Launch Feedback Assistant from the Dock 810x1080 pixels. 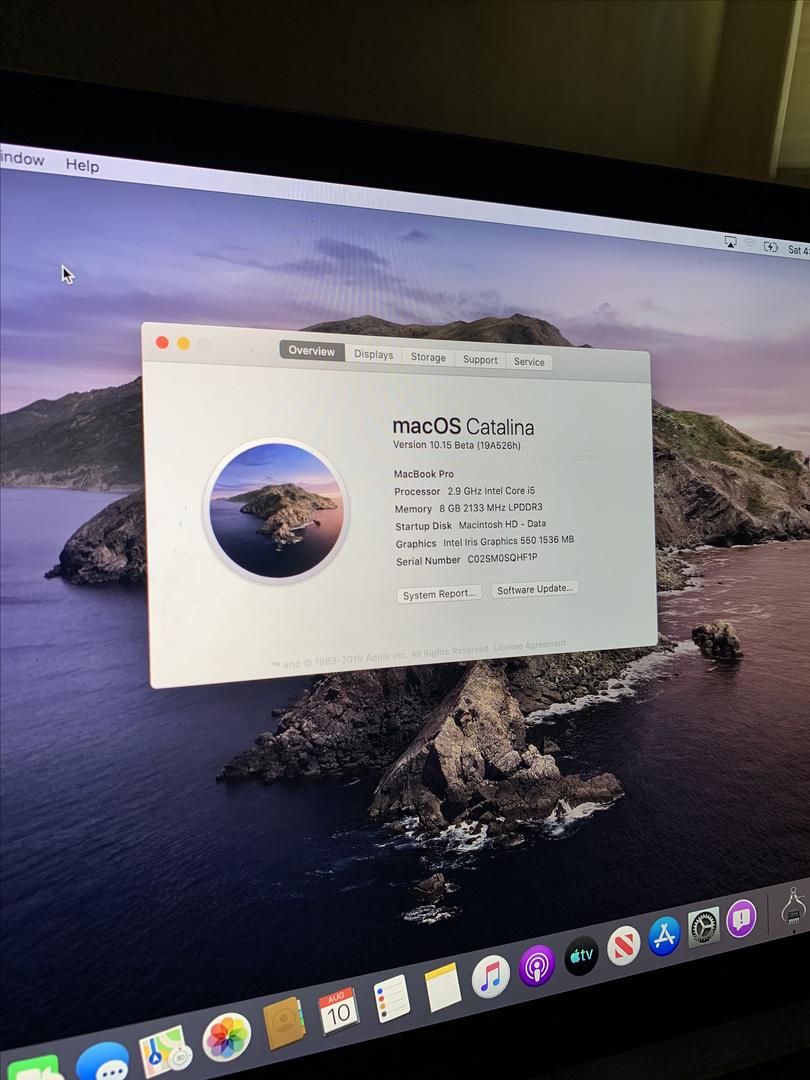click(x=741, y=918)
